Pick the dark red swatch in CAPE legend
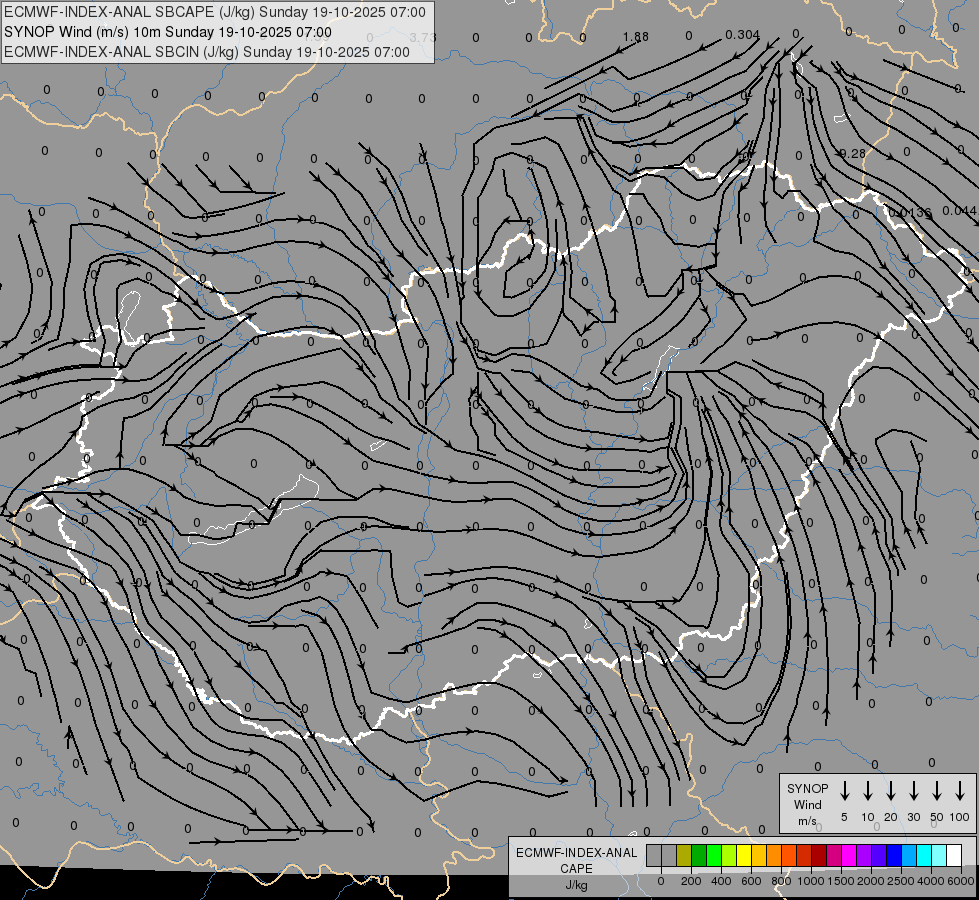The image size is (979, 900). (x=819, y=855)
